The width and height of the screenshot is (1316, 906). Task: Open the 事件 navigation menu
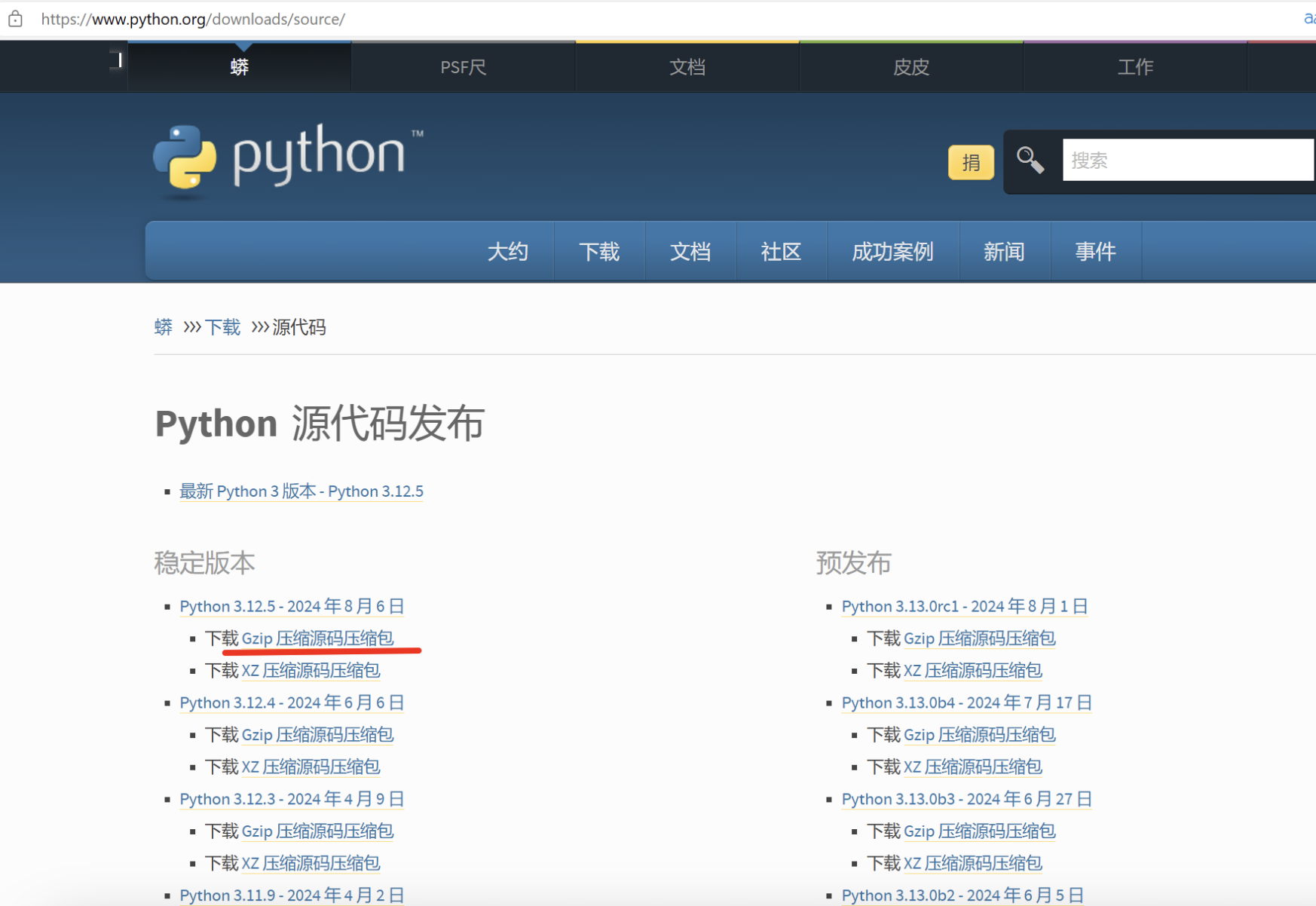[1096, 251]
